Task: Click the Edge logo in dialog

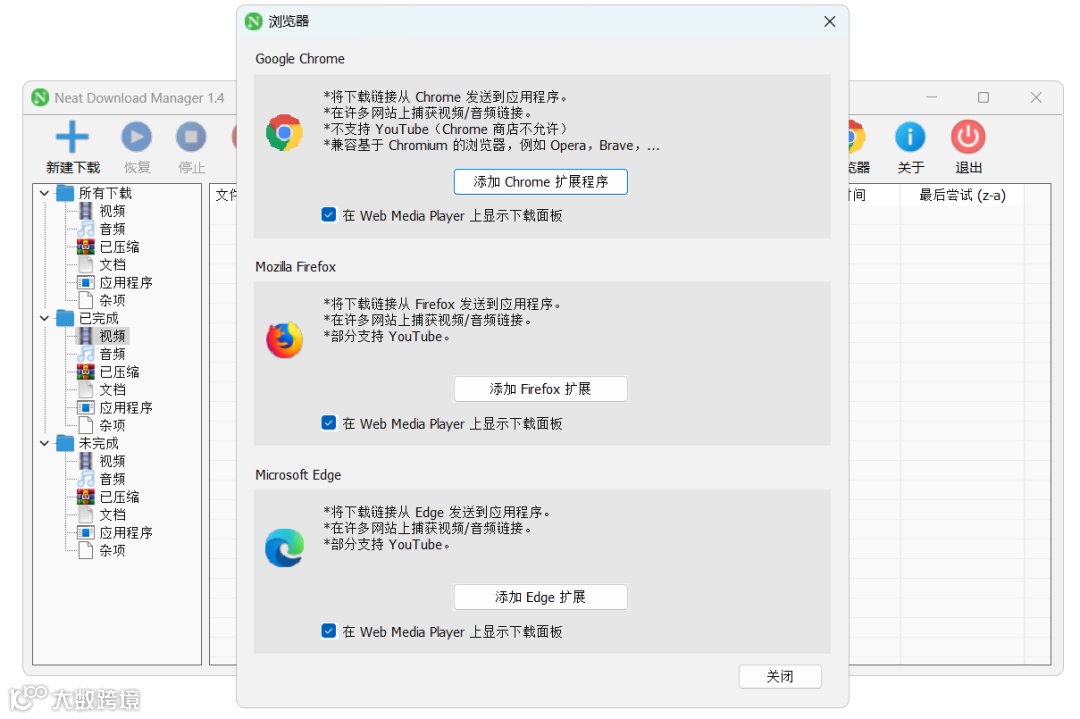Action: pyautogui.click(x=284, y=548)
